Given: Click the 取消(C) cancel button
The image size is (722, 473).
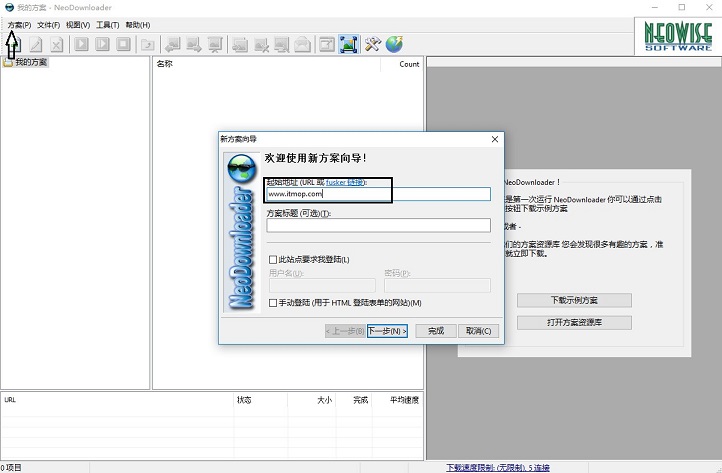Looking at the screenshot, I should (x=478, y=331).
